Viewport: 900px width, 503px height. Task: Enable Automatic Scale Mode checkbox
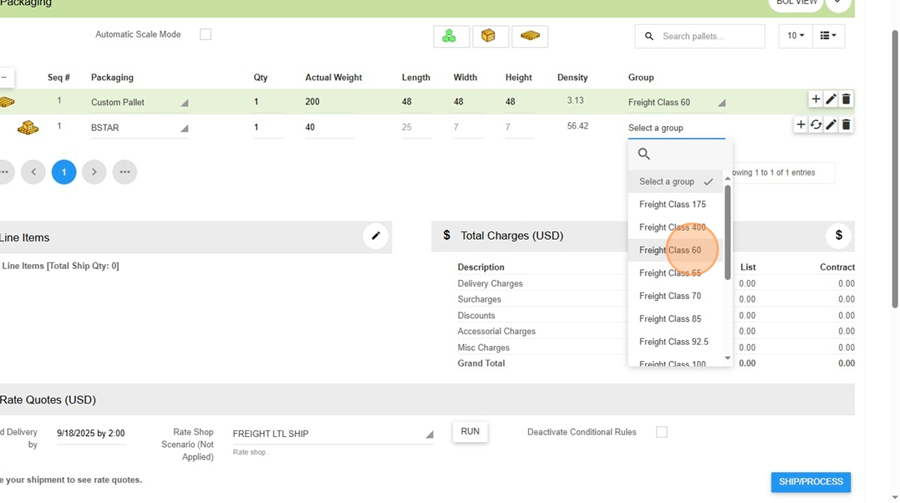point(205,34)
